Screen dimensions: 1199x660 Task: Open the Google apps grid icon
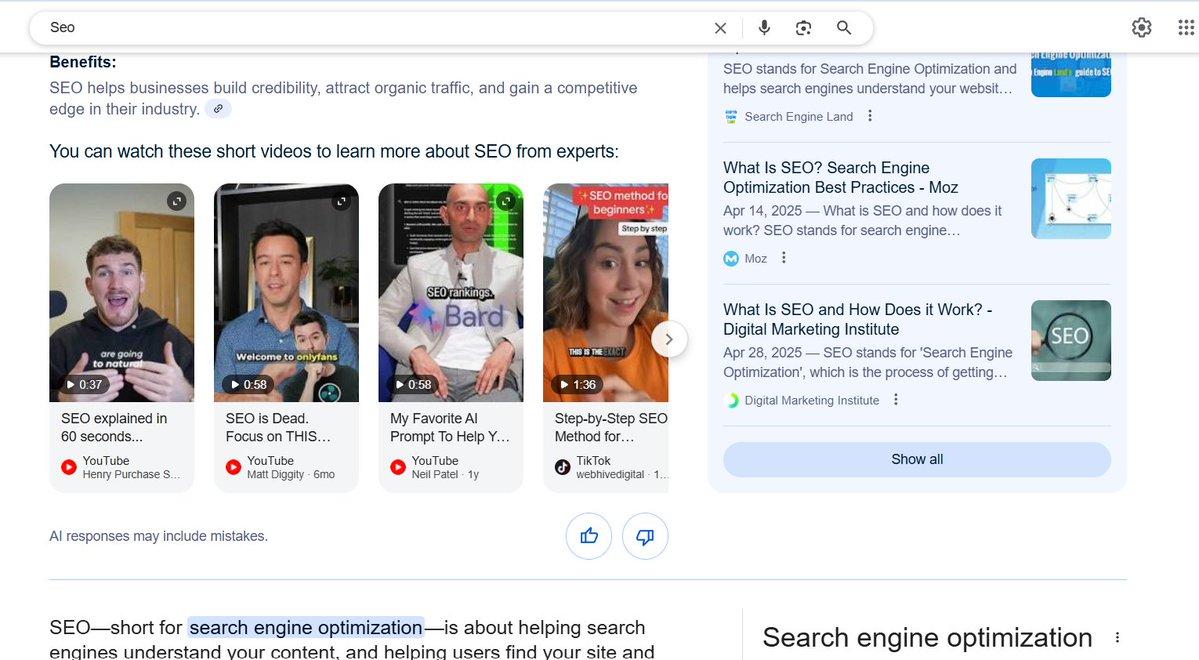pyautogui.click(x=1186, y=28)
